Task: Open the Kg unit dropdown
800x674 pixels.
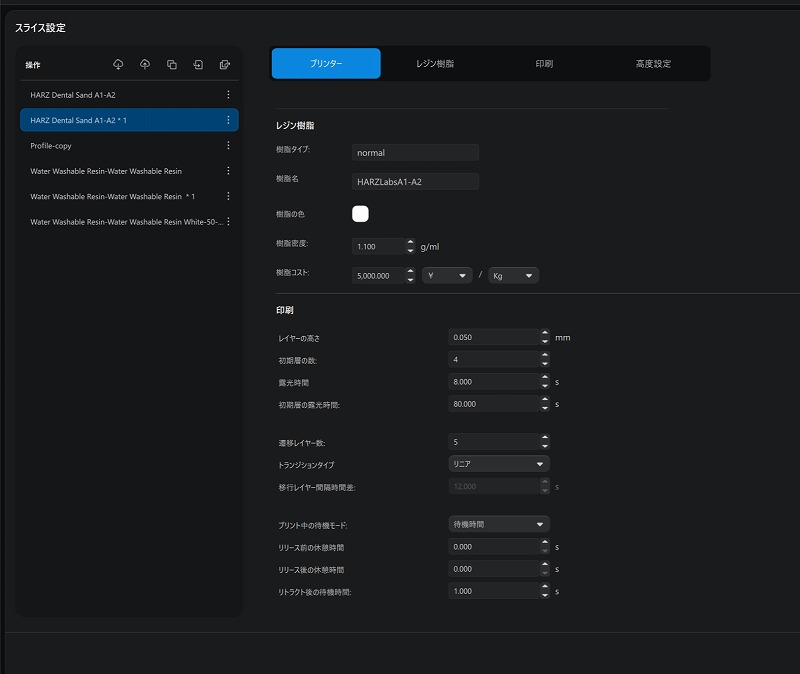Action: 513,275
